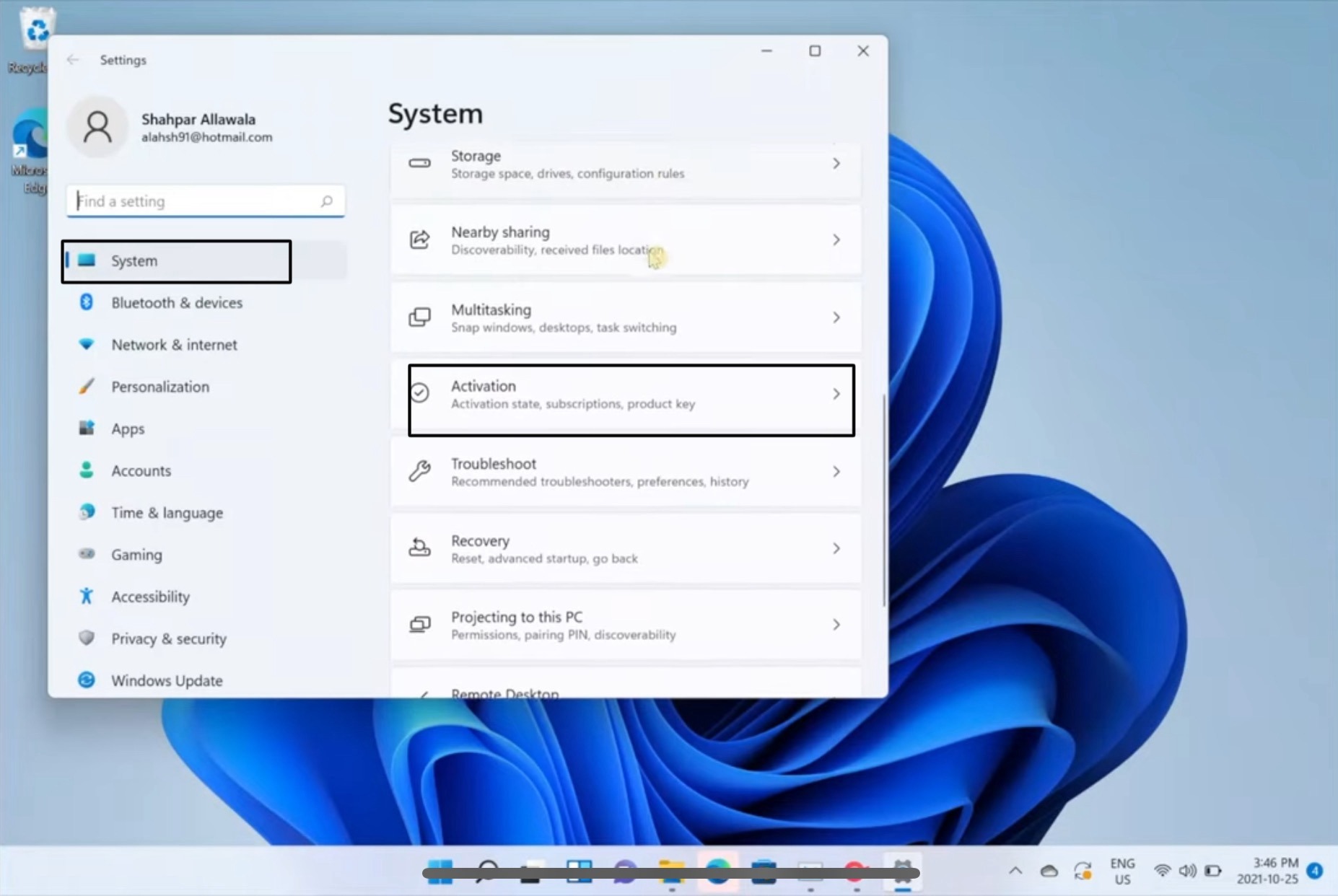The width and height of the screenshot is (1338, 896).
Task: Click the Privacy shield icon in the sidebar
Action: coord(86,638)
